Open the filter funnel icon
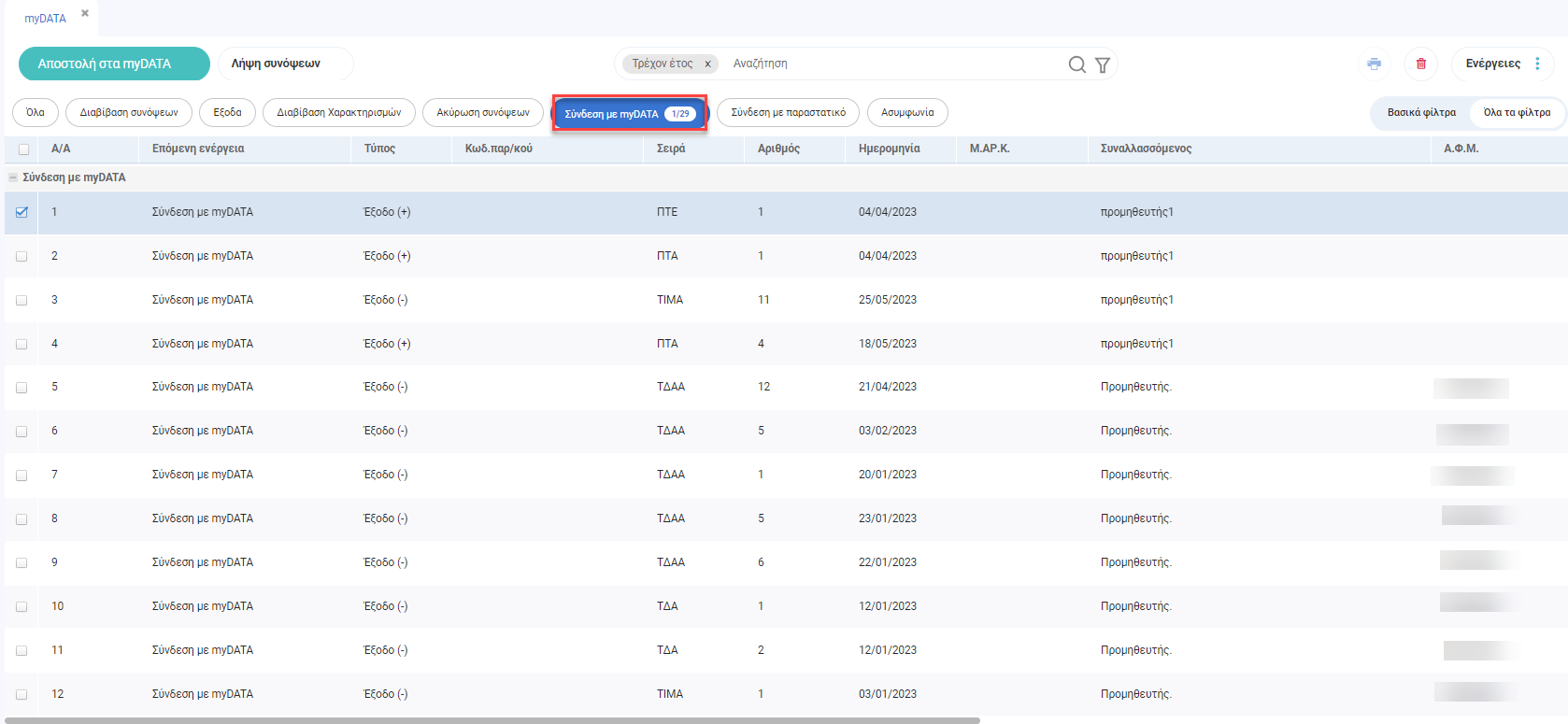Screen dimensions: 1568x724 click(1103, 64)
